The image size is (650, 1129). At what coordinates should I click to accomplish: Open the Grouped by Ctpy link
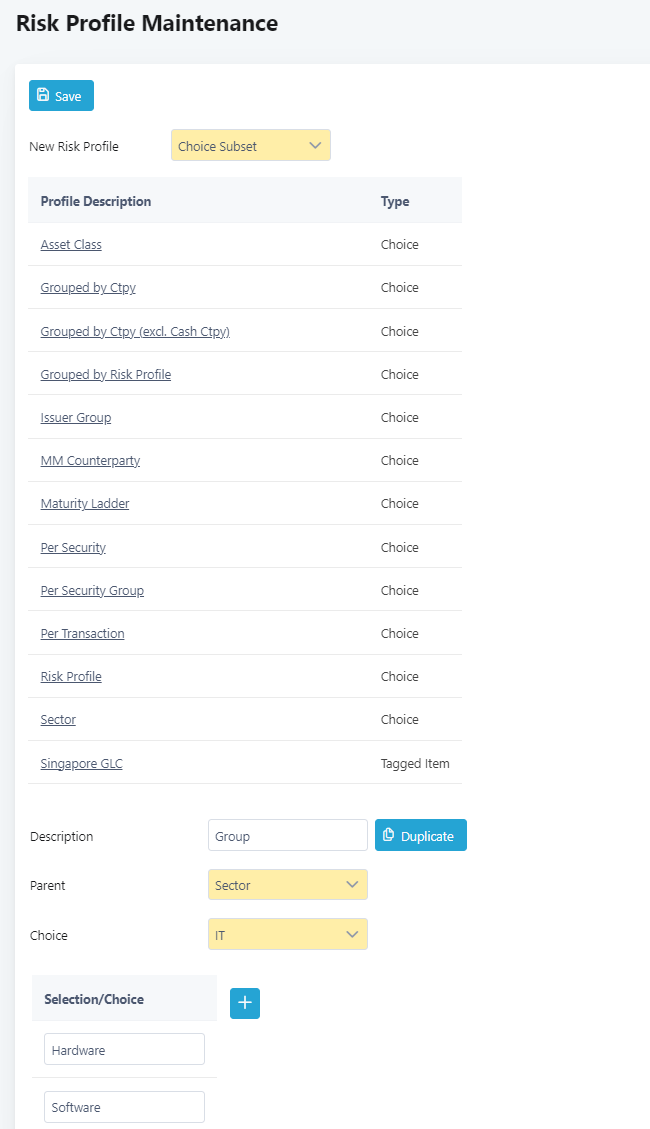point(88,288)
